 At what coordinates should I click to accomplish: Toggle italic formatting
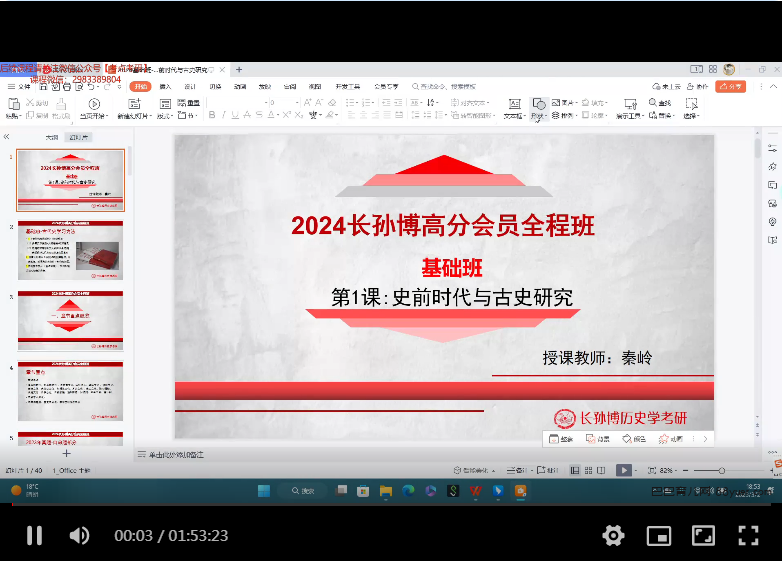[x=223, y=115]
